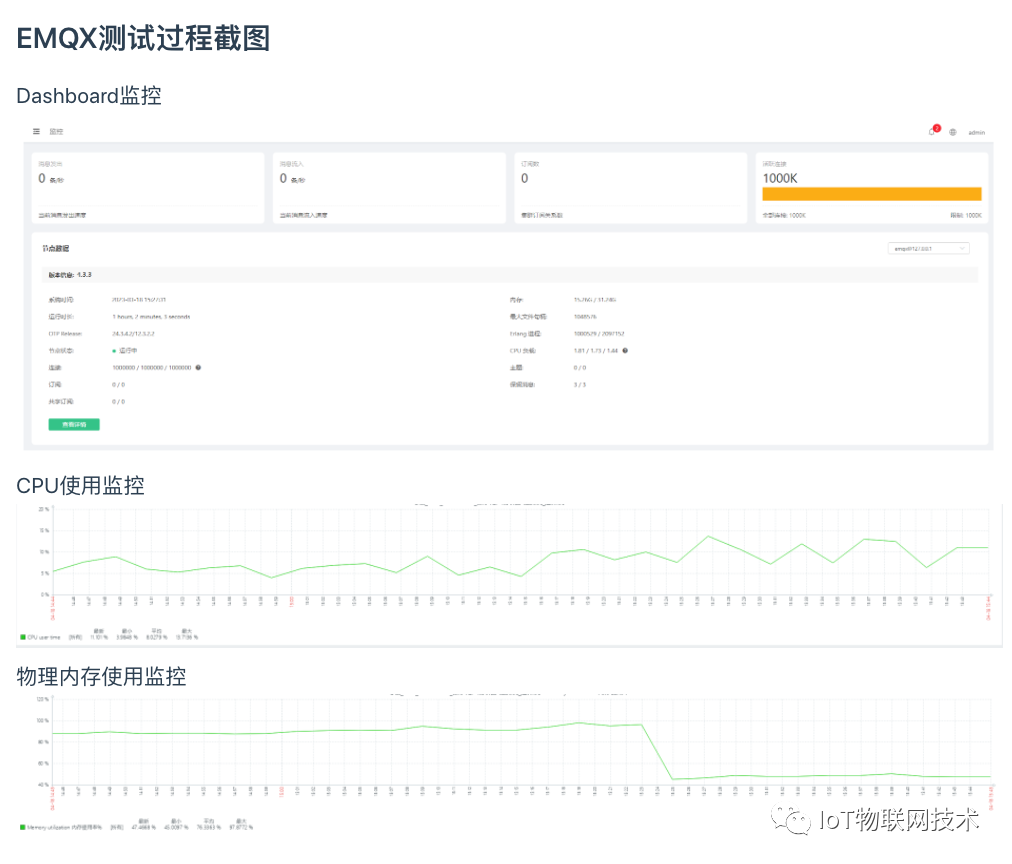Click the green Memory utilization legend square
The image size is (1012, 864).
tap(23, 827)
